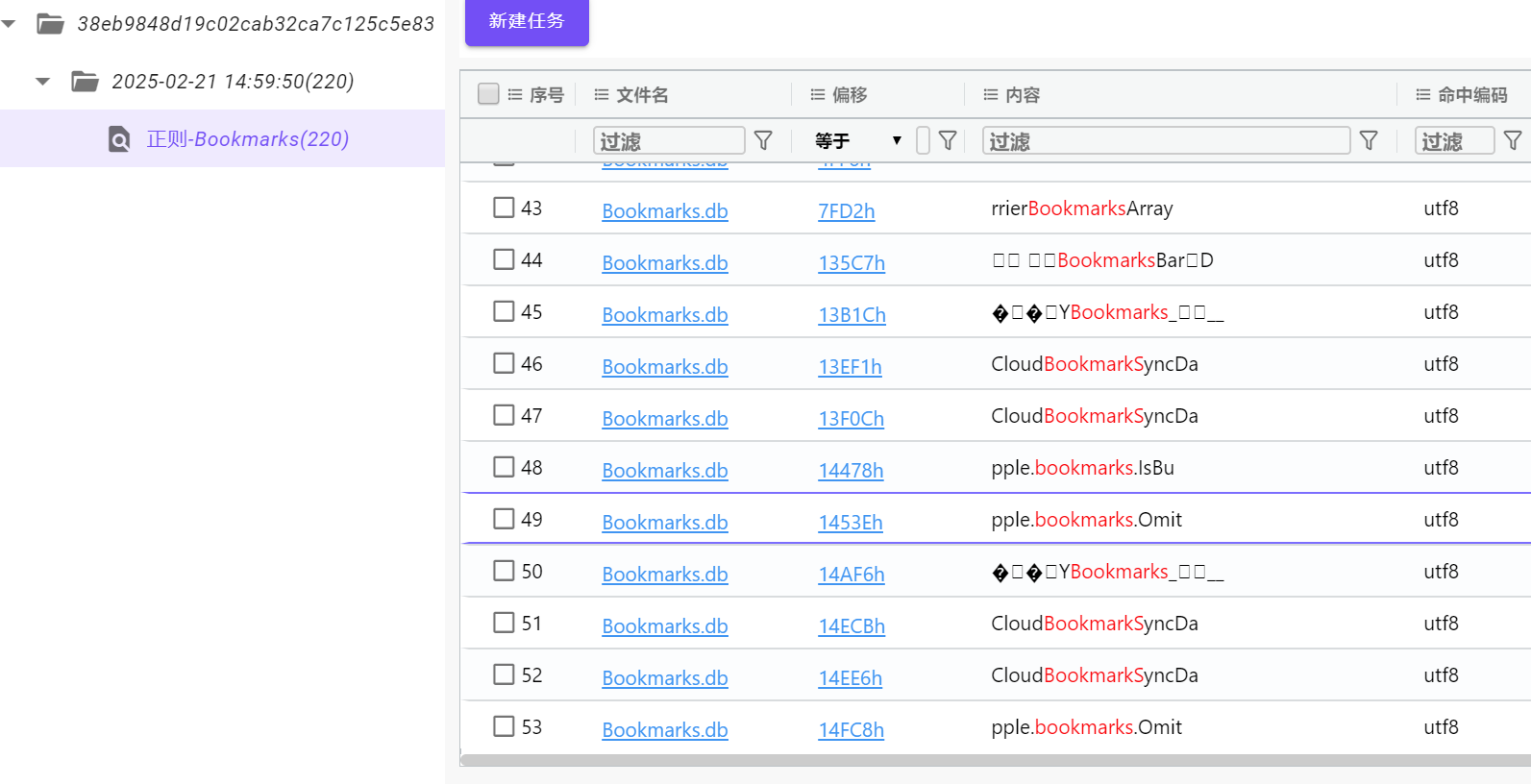
Task: Collapse the 38eb9848d19c02cab32ca7c125c5e83 tree node
Action: pyautogui.click(x=10, y=24)
